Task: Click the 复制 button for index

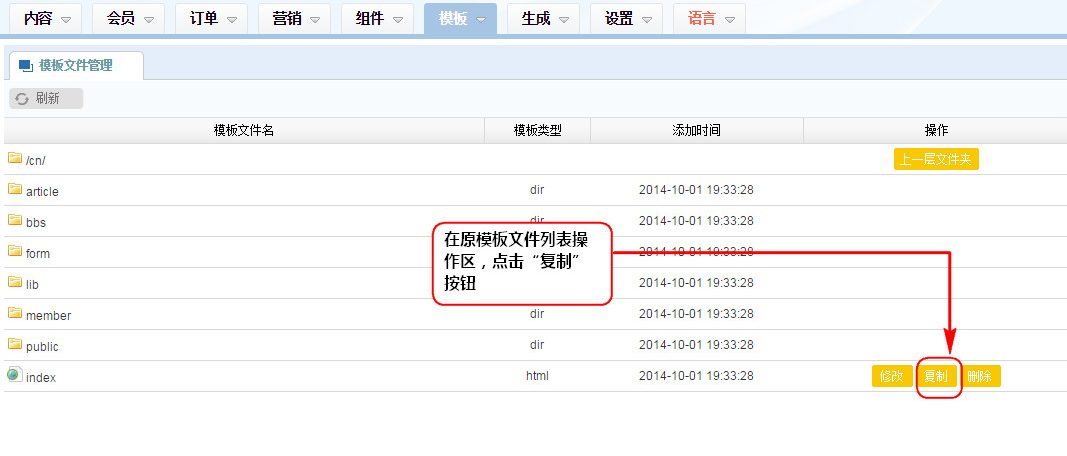Action: tap(936, 376)
